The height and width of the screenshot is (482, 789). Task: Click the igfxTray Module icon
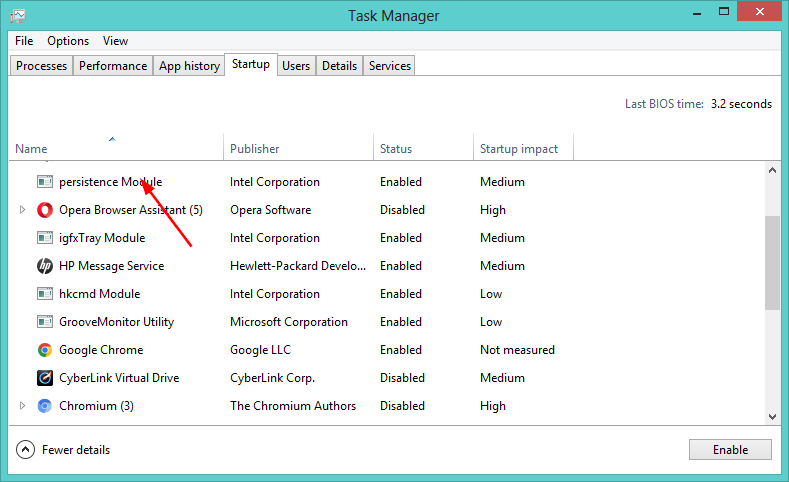click(x=45, y=238)
